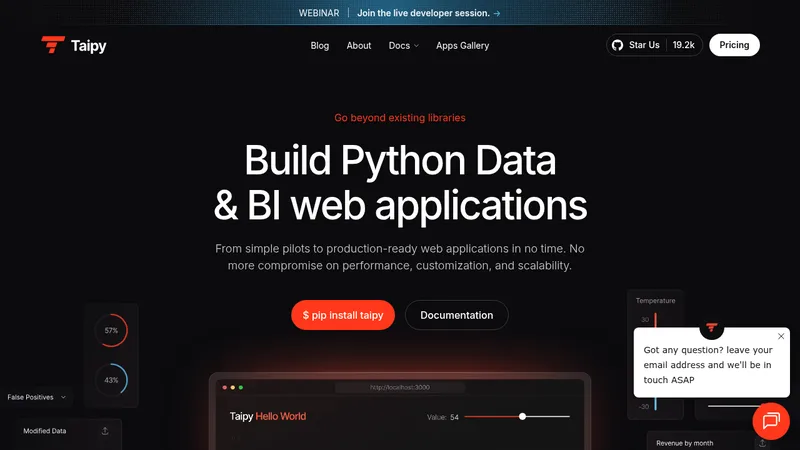Click the 19.2k star count
Screen dimensions: 800x450
(683, 45)
